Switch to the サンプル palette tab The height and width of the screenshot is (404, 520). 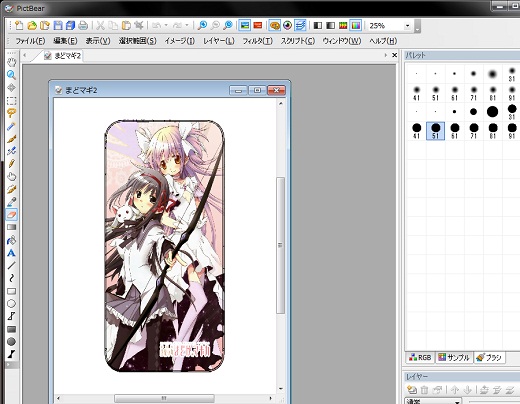(455, 358)
